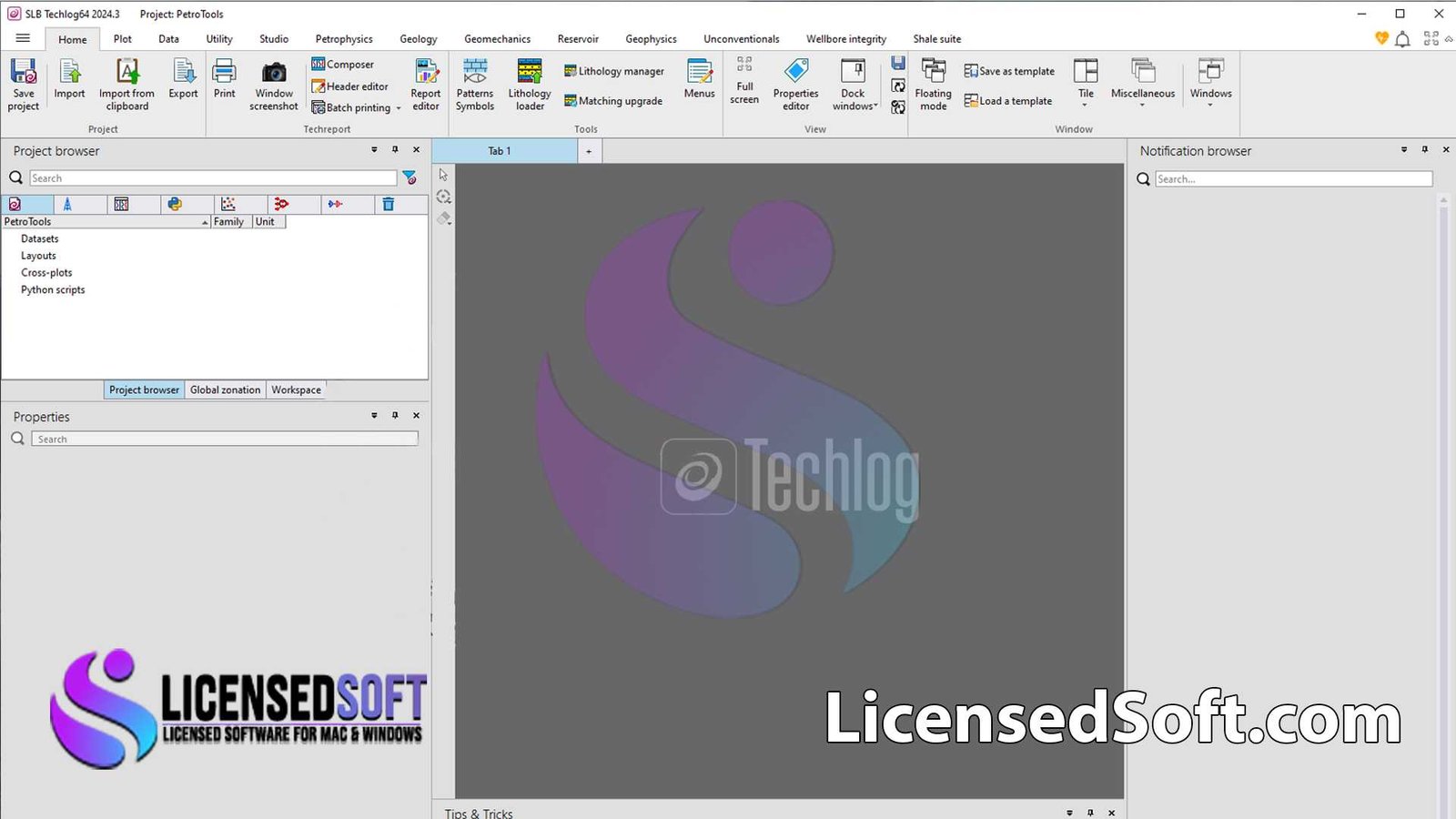Open the Header editor
Screen dimensions: 1456x819
(x=349, y=86)
